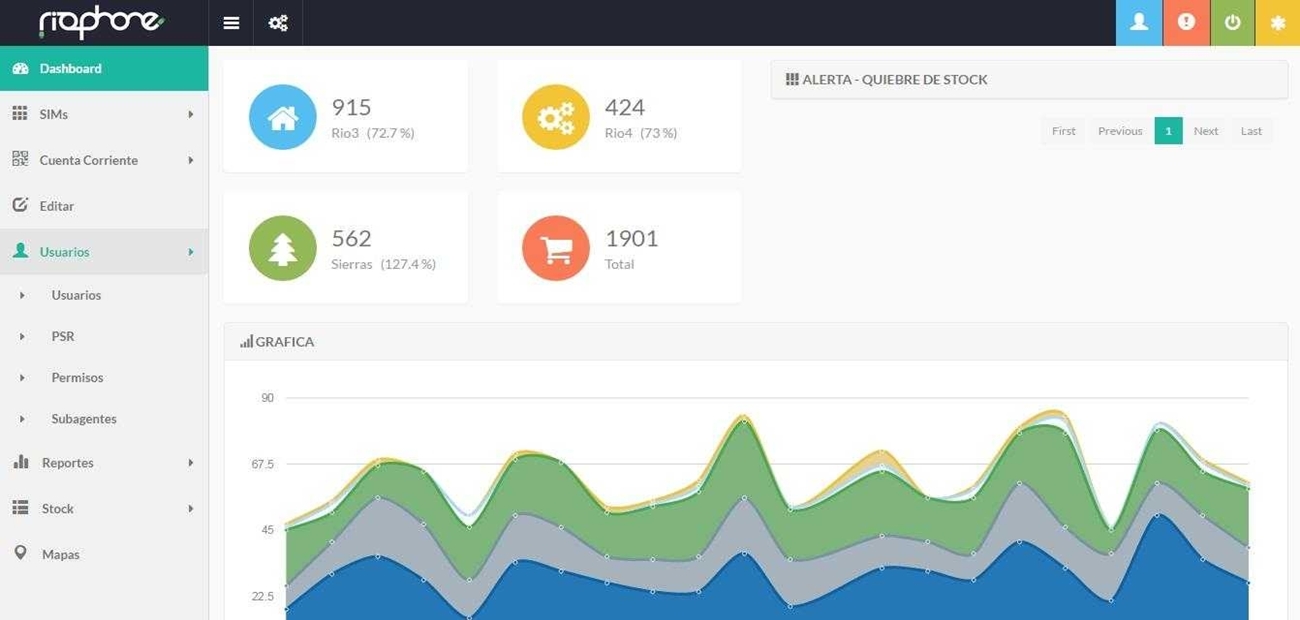
Task: Click the 67.5 axis label on chart
Action: coord(262,464)
